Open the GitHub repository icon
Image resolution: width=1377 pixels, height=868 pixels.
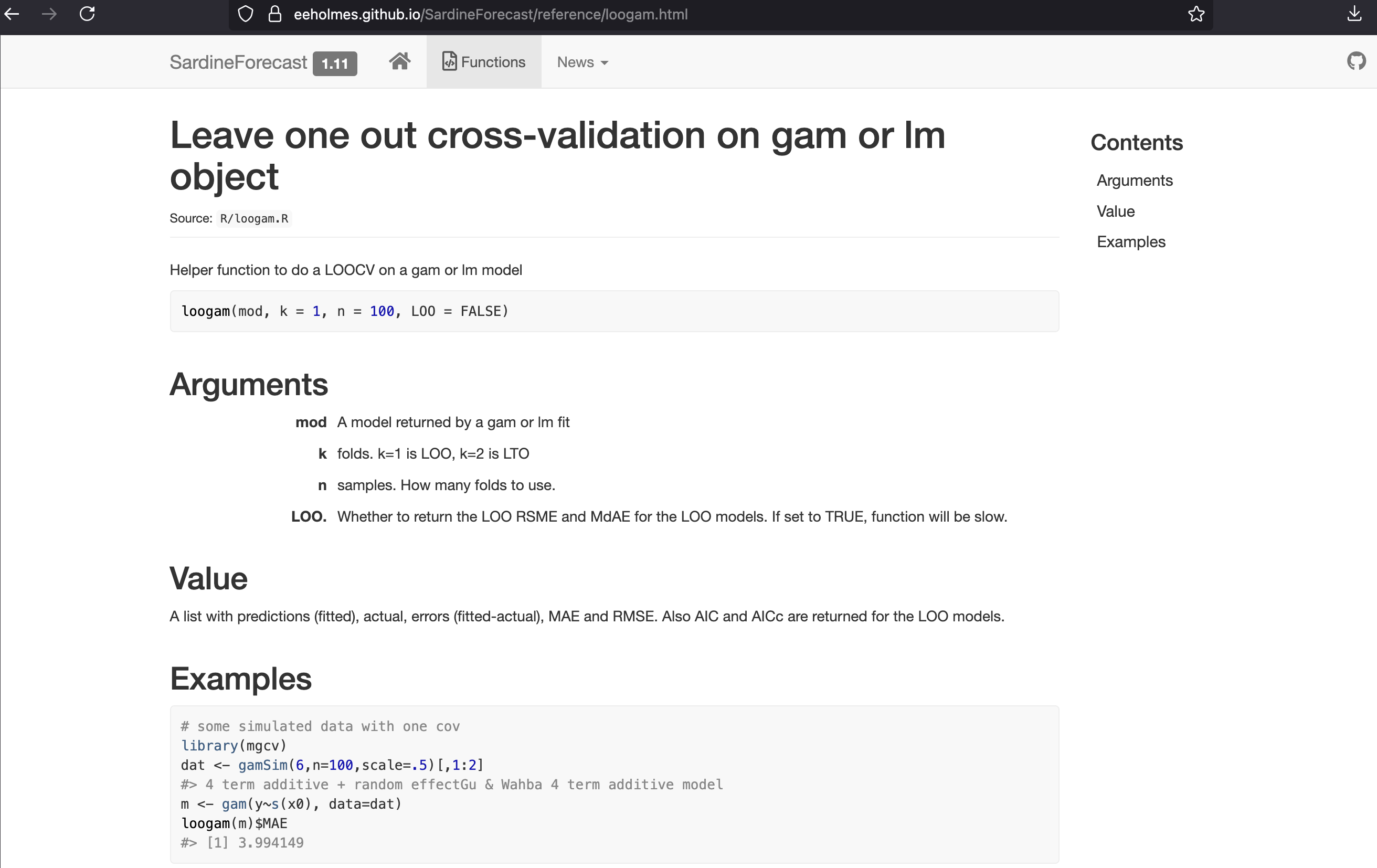tap(1356, 61)
